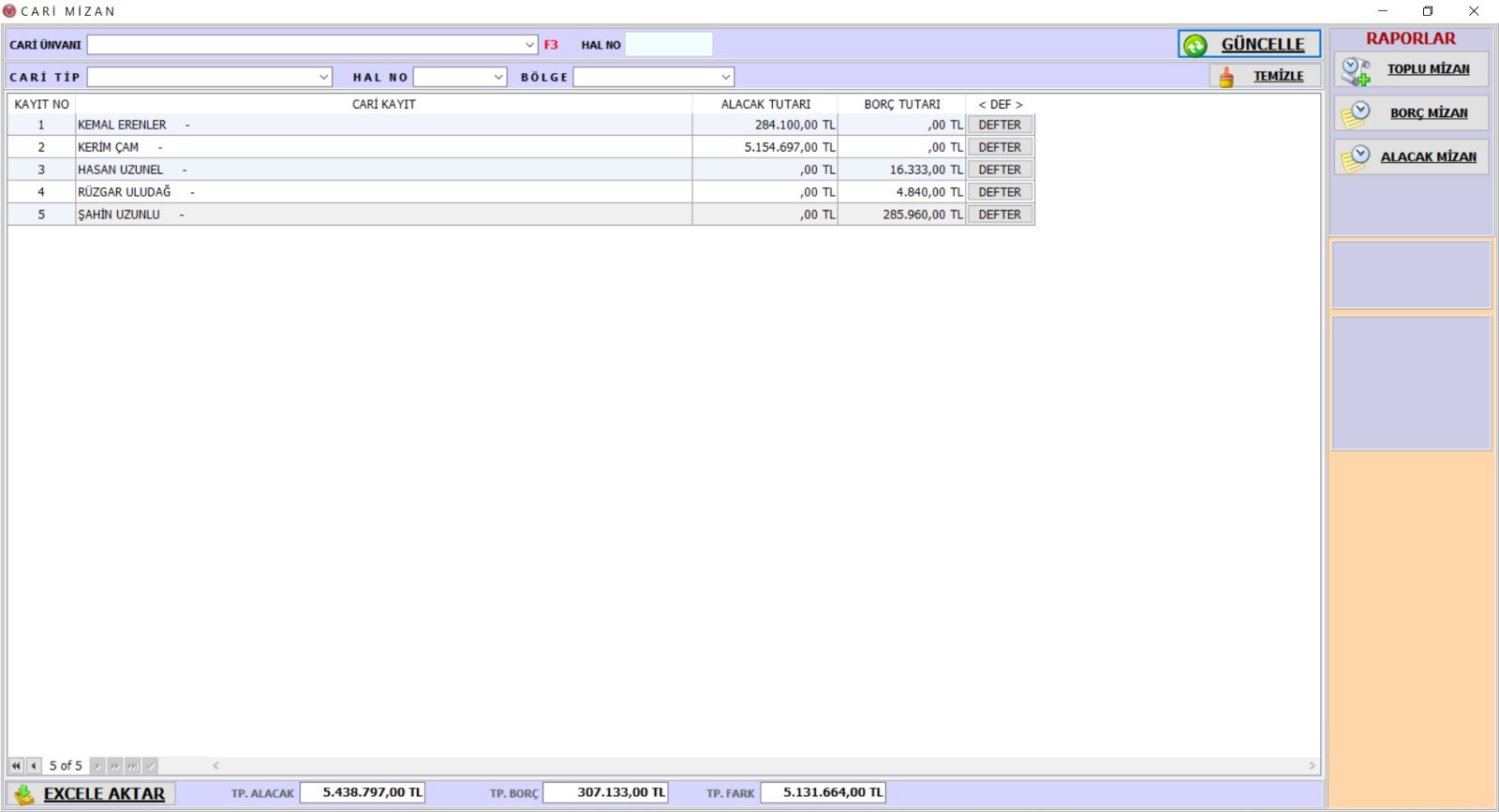Image resolution: width=1499 pixels, height=812 pixels.
Task: Click the BORÇ MİZAN notepad icon
Action: 1355,114
